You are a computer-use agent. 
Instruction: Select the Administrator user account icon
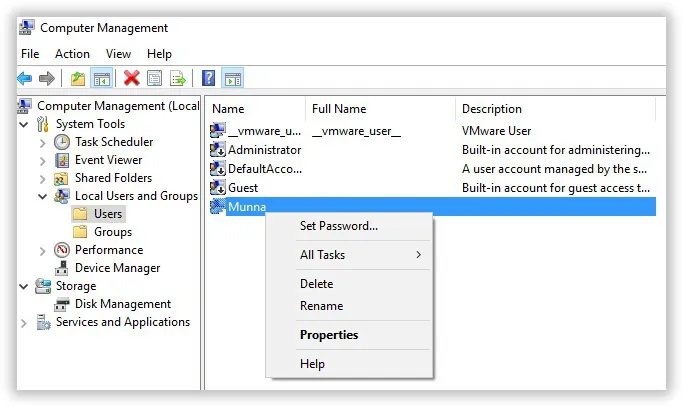[x=218, y=150]
